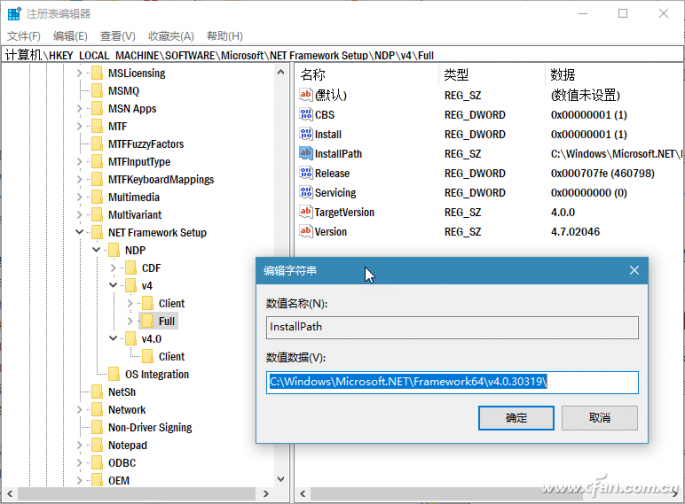Image resolution: width=685 pixels, height=504 pixels.
Task: Click the Servicing DWORD value icon
Action: pyautogui.click(x=306, y=192)
